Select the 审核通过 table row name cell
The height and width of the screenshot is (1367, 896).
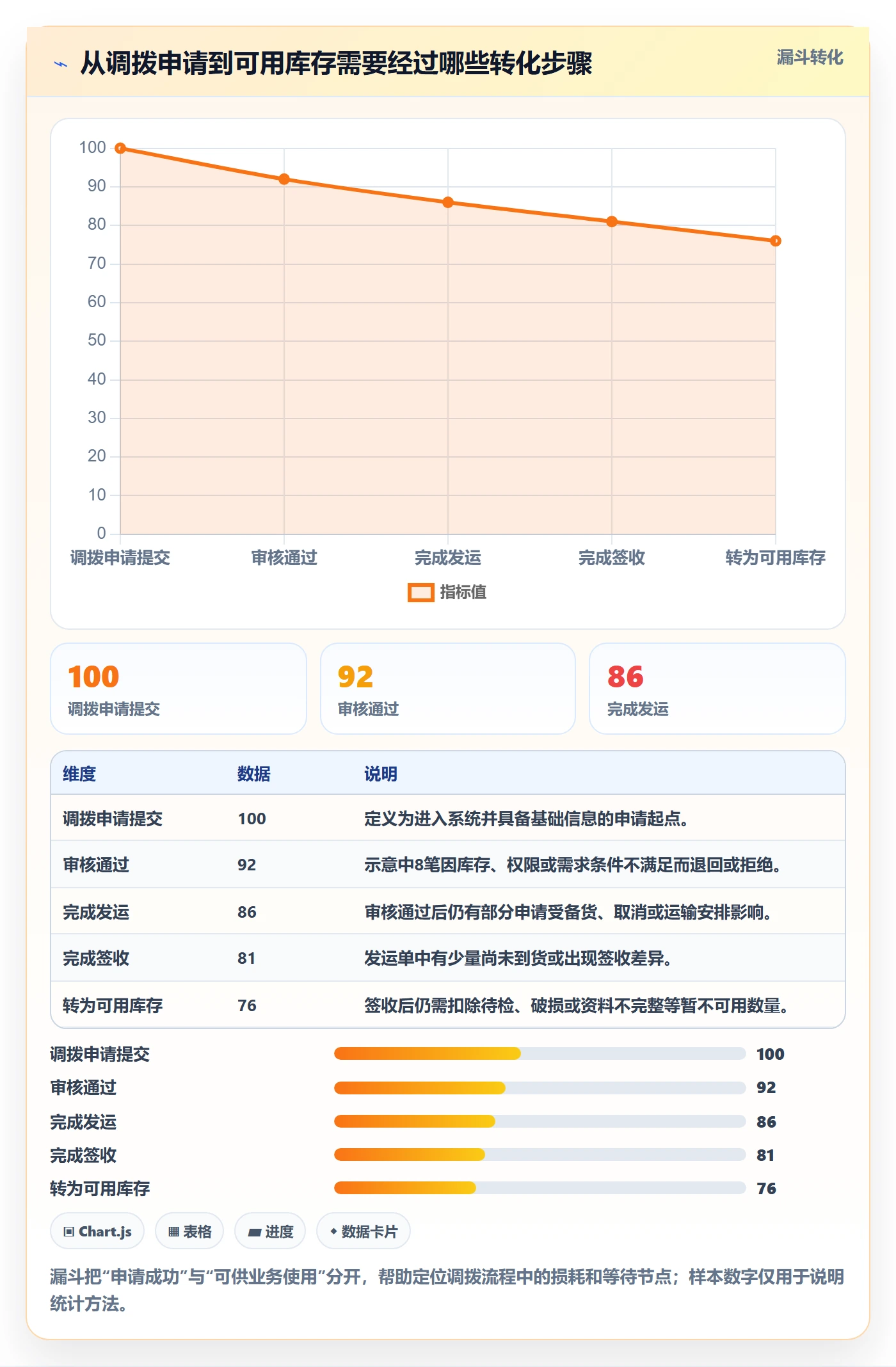[x=96, y=865]
